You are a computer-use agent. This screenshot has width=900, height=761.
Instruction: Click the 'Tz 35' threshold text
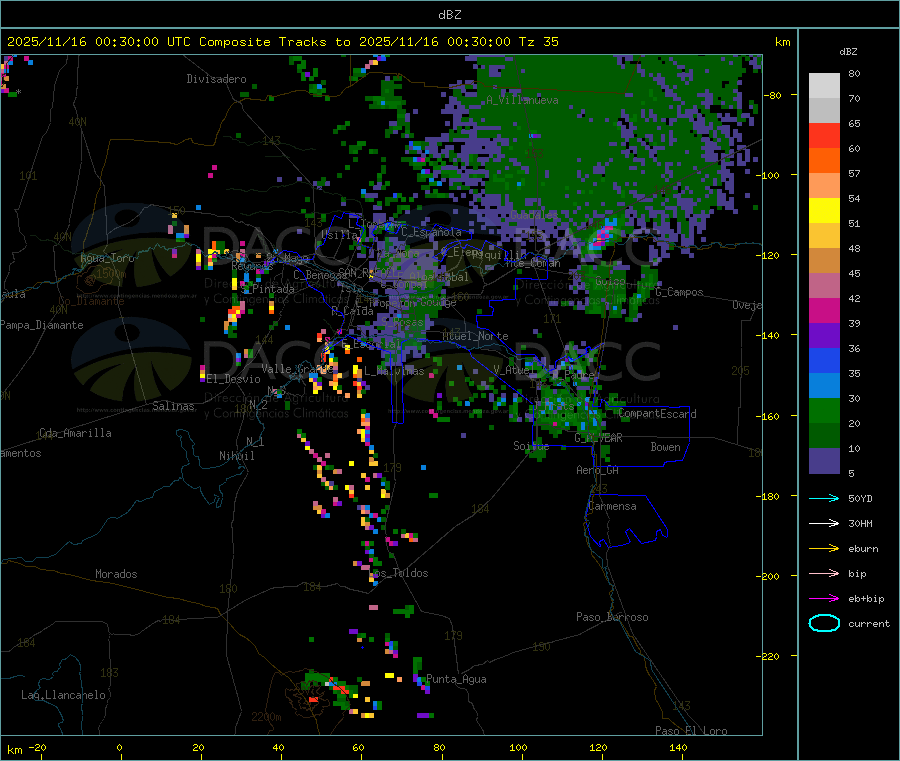(538, 42)
